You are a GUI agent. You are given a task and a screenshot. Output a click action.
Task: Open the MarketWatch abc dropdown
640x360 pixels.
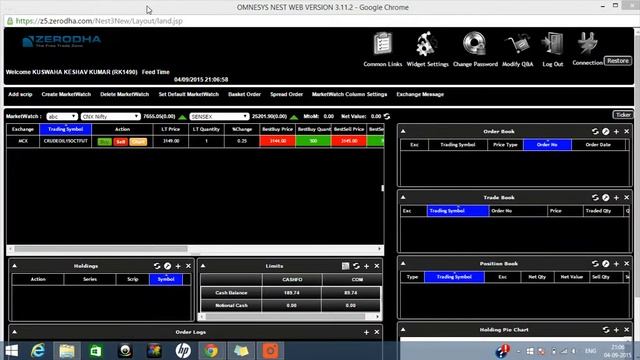(62, 116)
